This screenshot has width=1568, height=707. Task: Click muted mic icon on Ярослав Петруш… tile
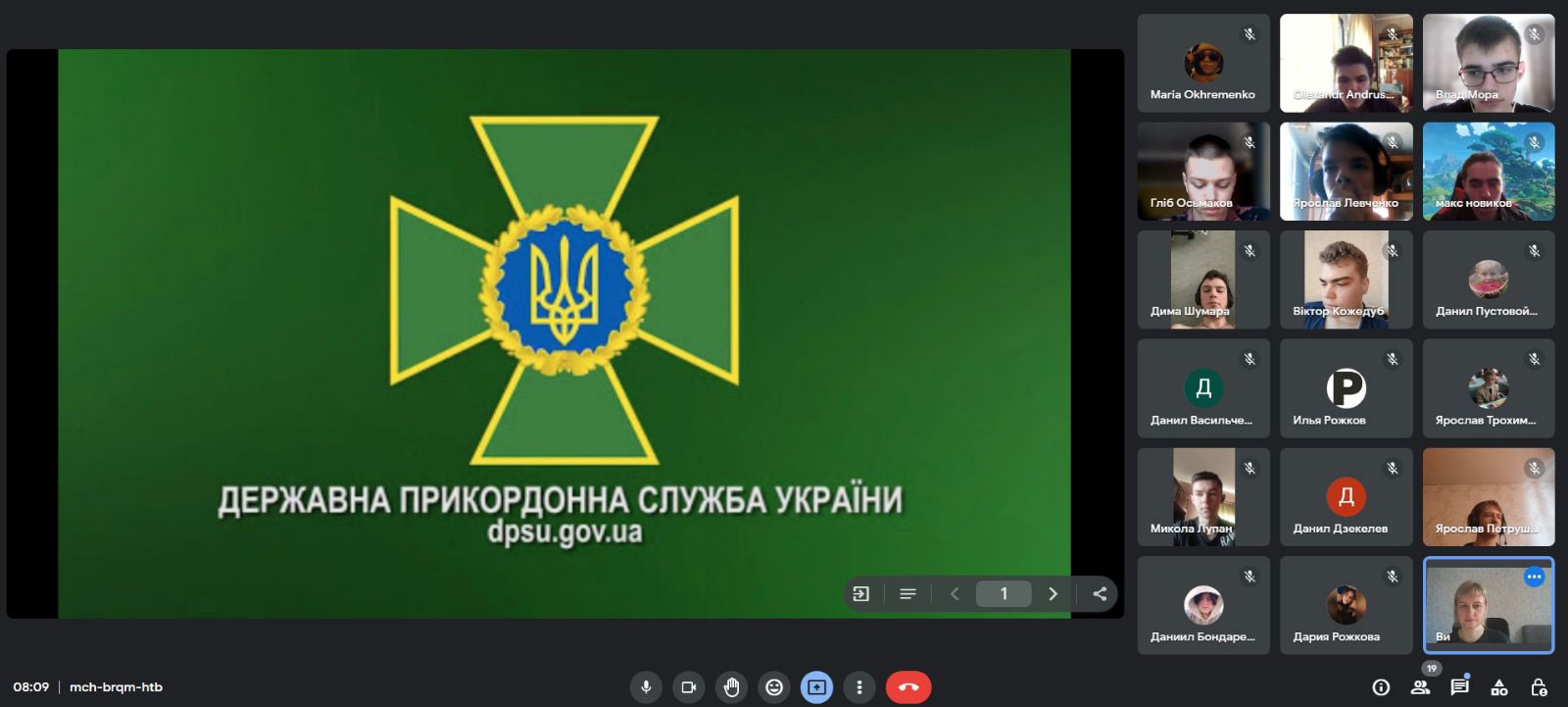(1535, 469)
